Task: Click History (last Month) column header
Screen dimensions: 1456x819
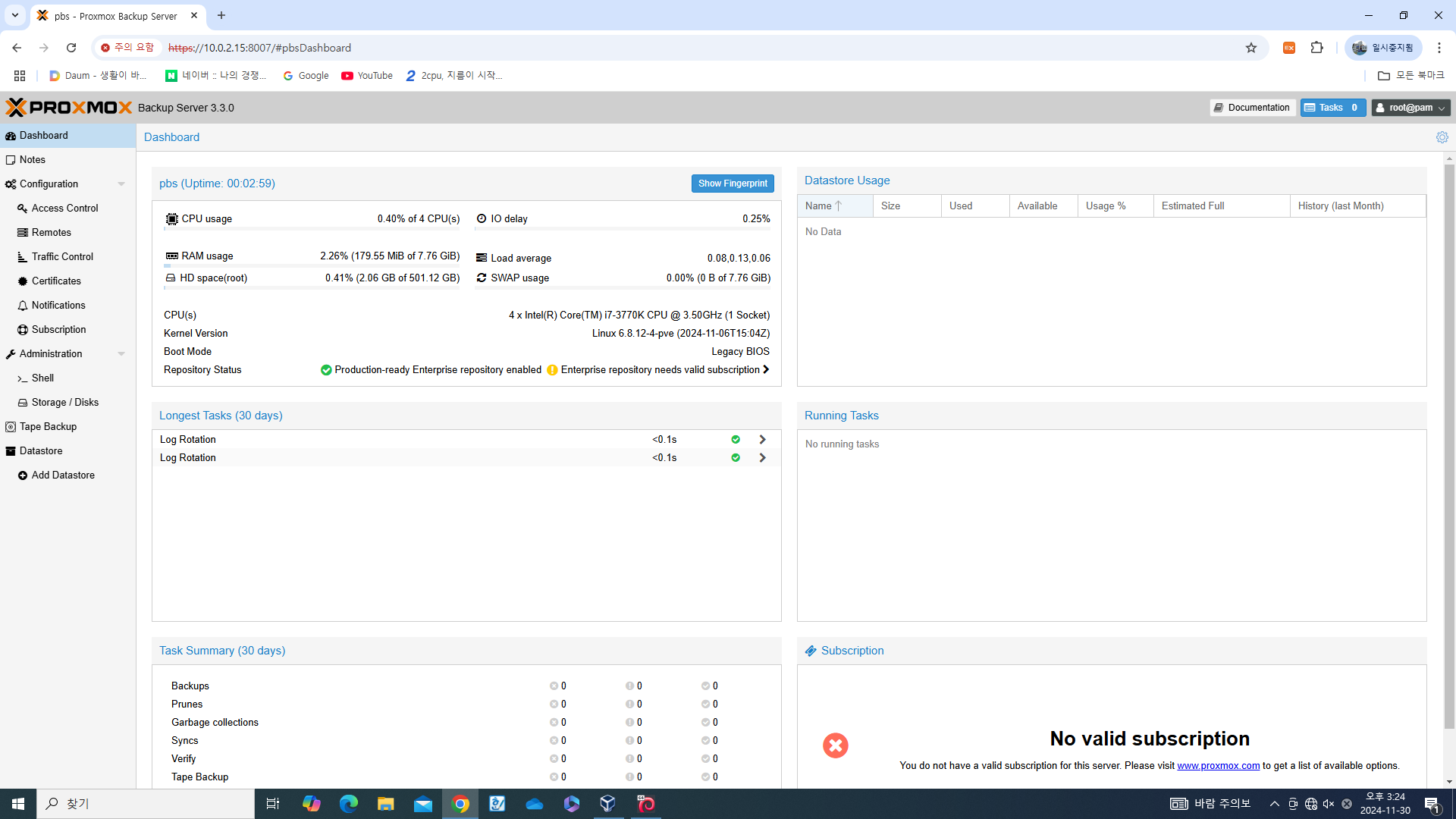Action: tap(1358, 206)
